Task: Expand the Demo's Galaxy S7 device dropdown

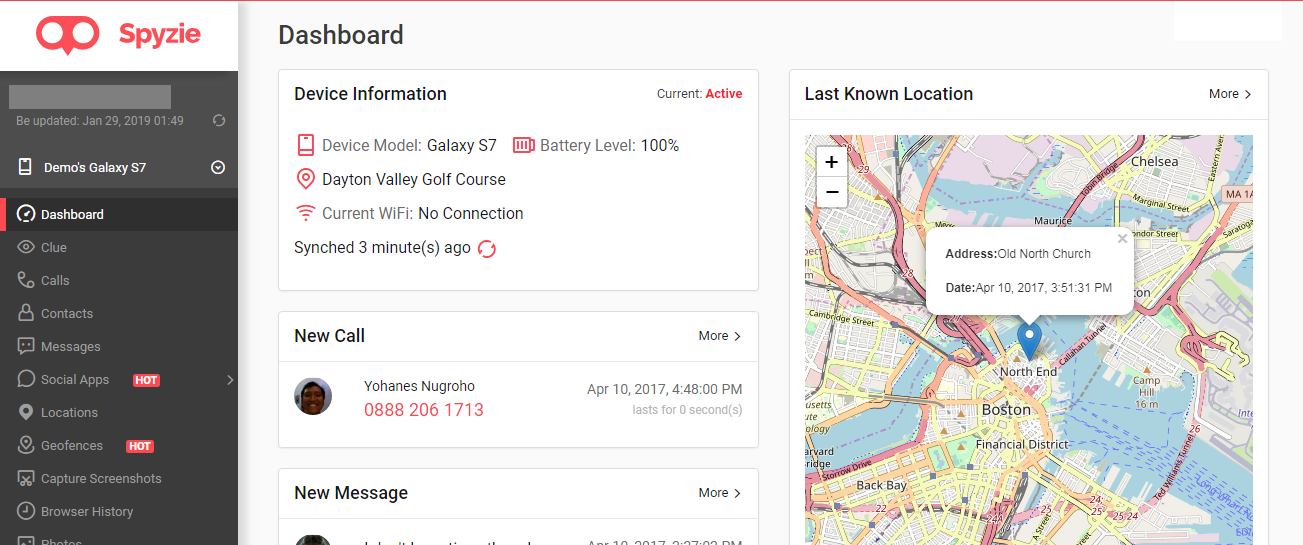Action: click(x=218, y=168)
